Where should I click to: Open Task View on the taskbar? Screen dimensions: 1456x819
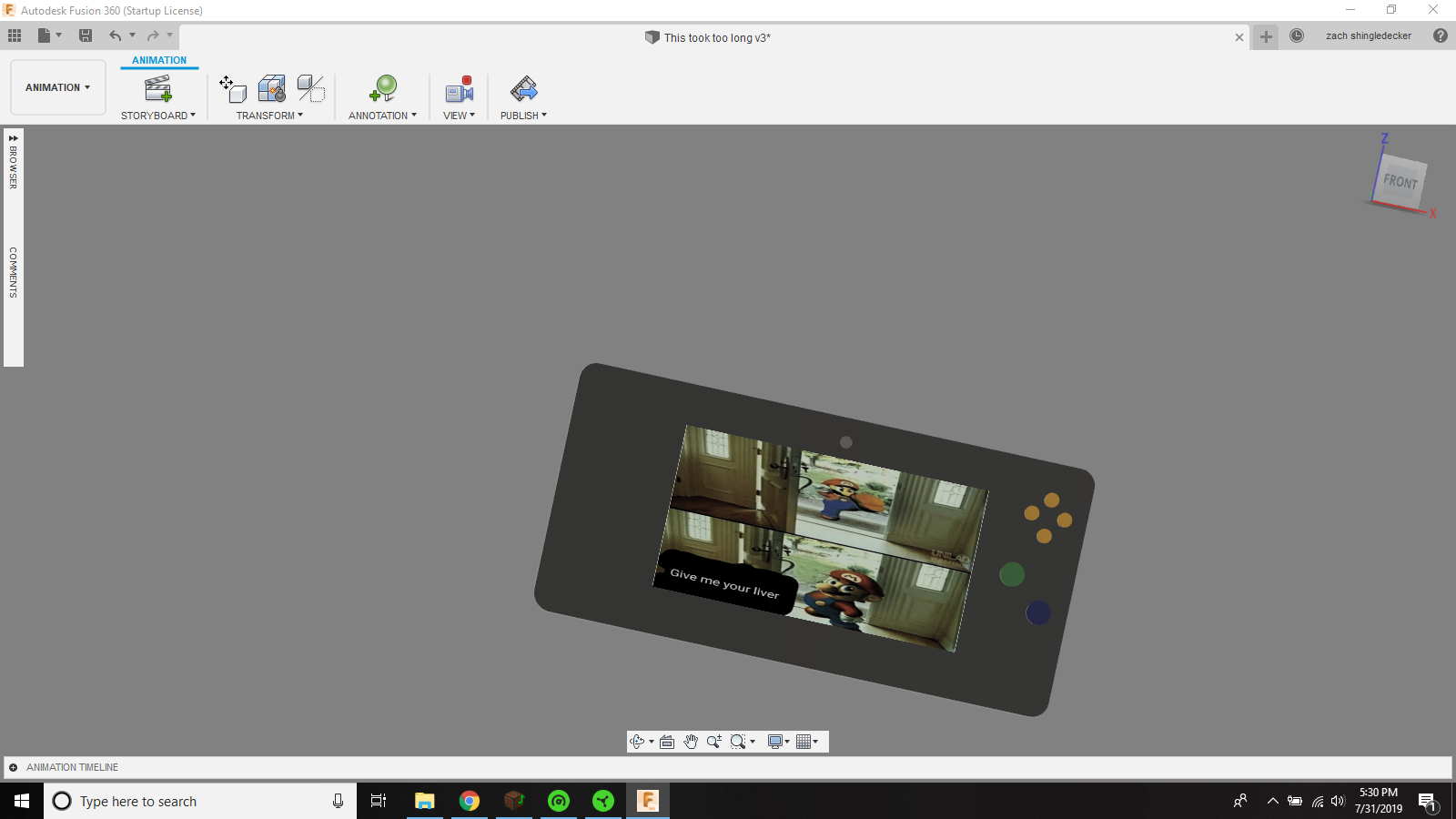coord(379,801)
